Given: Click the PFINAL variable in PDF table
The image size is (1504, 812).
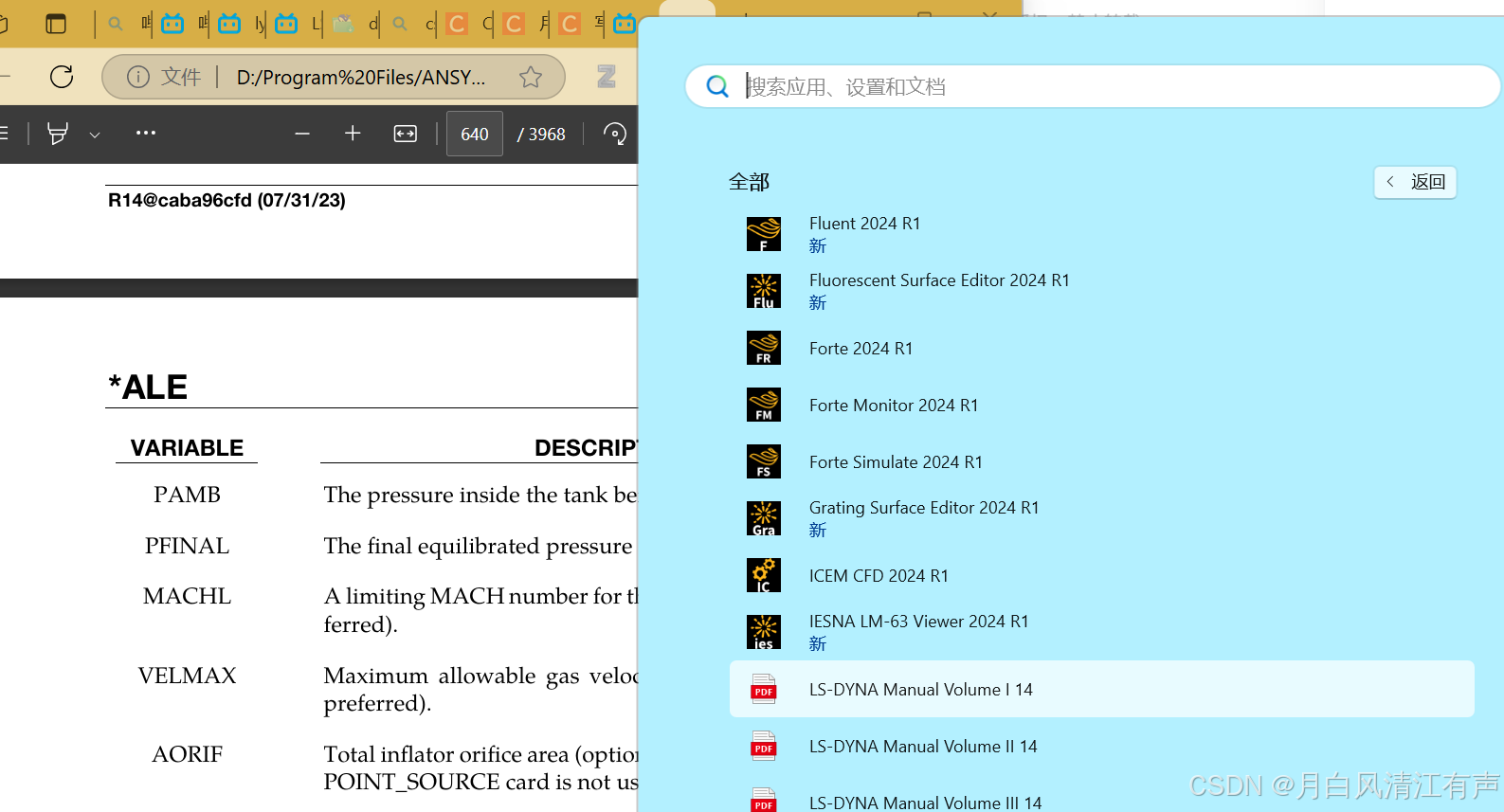Looking at the screenshot, I should [x=187, y=546].
